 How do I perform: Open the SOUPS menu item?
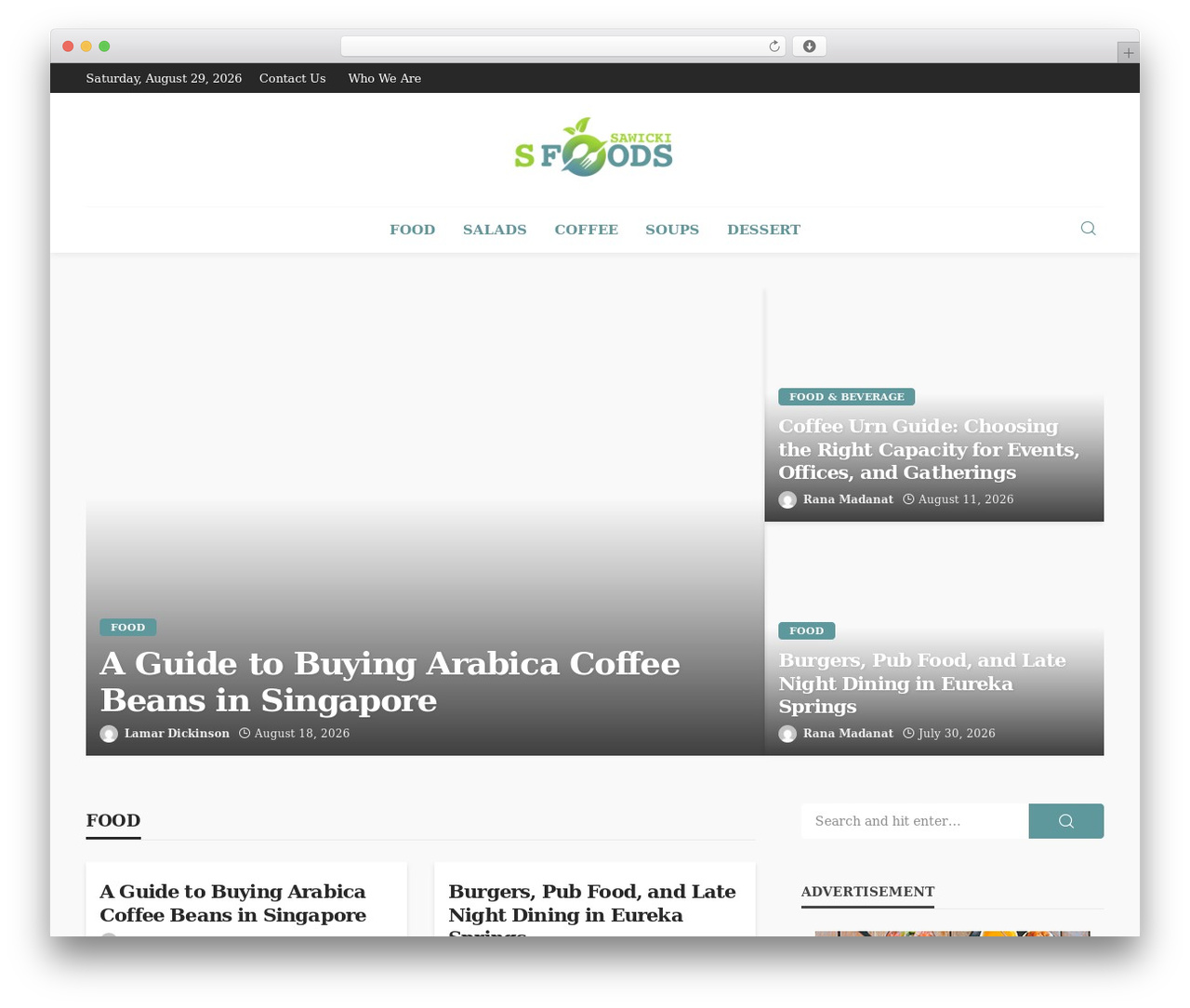pyautogui.click(x=672, y=230)
